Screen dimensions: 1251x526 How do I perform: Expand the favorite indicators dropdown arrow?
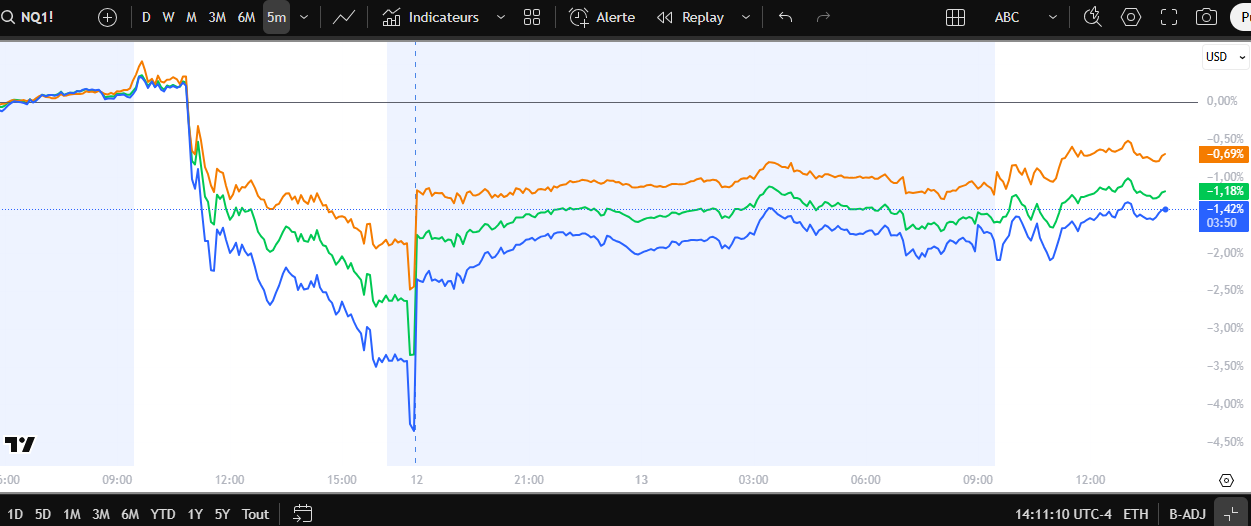[x=501, y=17]
